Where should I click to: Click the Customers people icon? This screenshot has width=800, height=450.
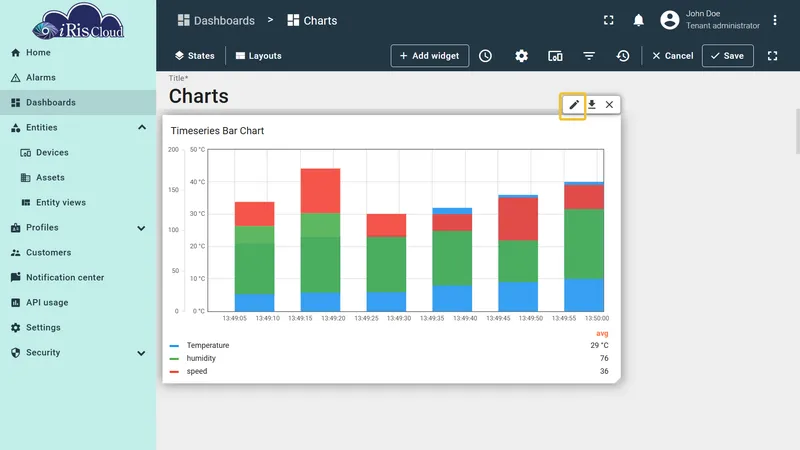click(x=15, y=253)
